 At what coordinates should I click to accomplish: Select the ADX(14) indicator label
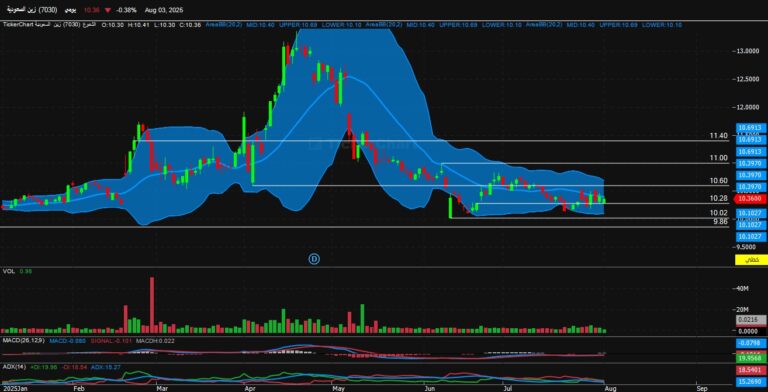pos(12,367)
